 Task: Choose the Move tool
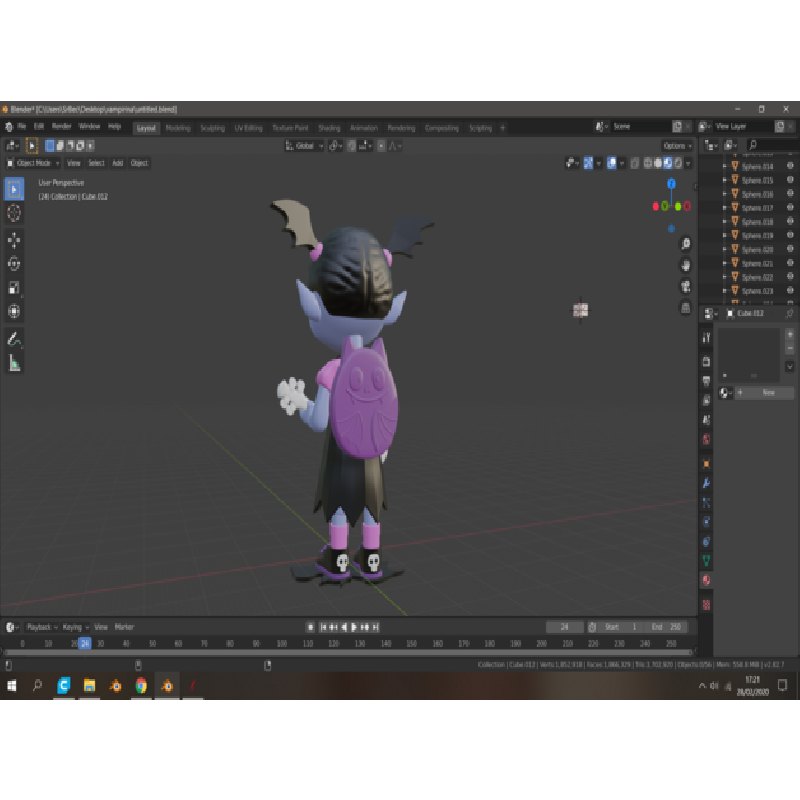14,240
